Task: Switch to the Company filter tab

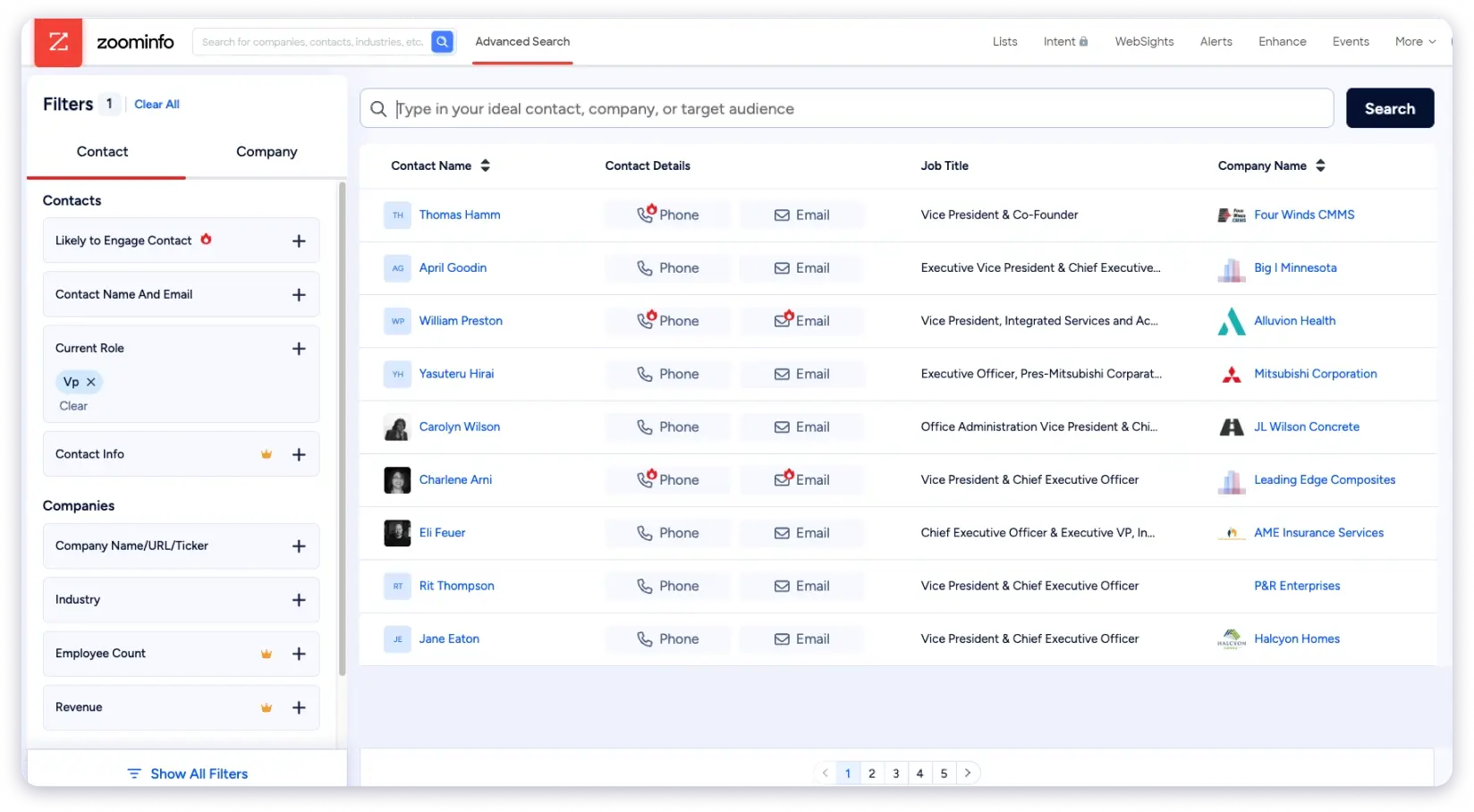Action: (267, 152)
